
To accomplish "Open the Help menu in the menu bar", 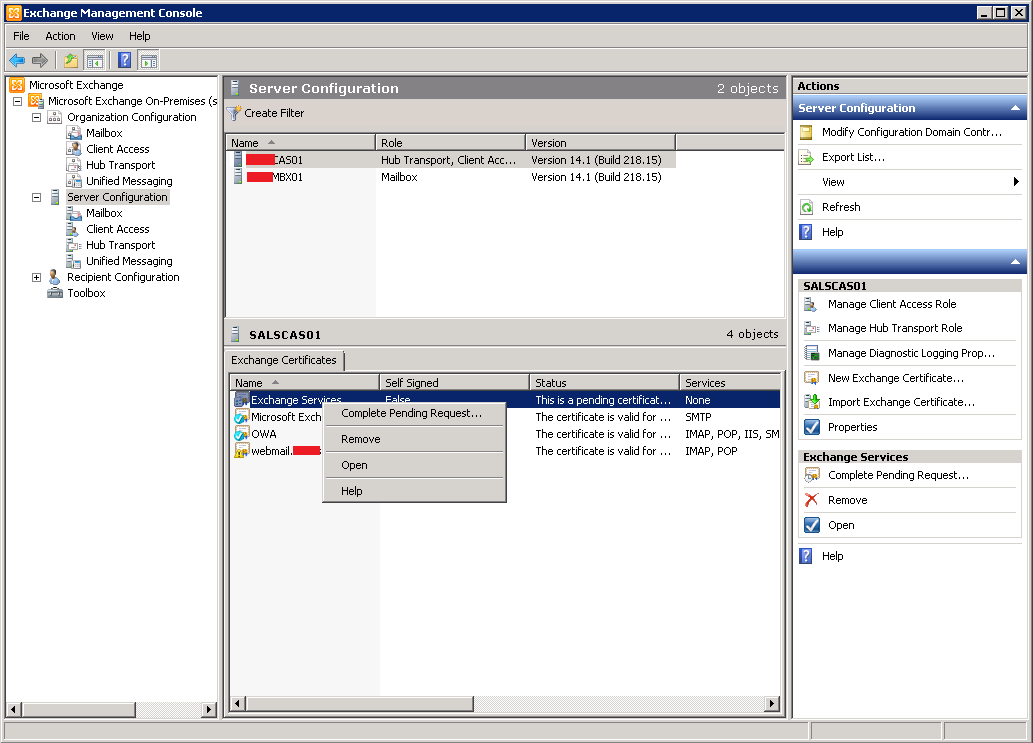I will (140, 36).
